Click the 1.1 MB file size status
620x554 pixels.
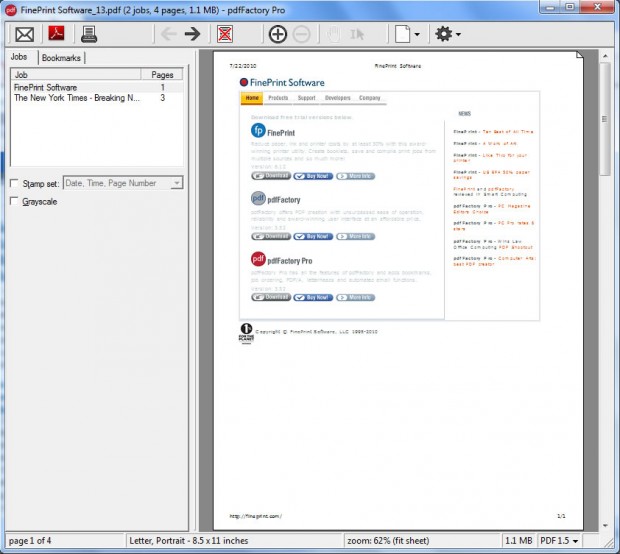point(519,541)
